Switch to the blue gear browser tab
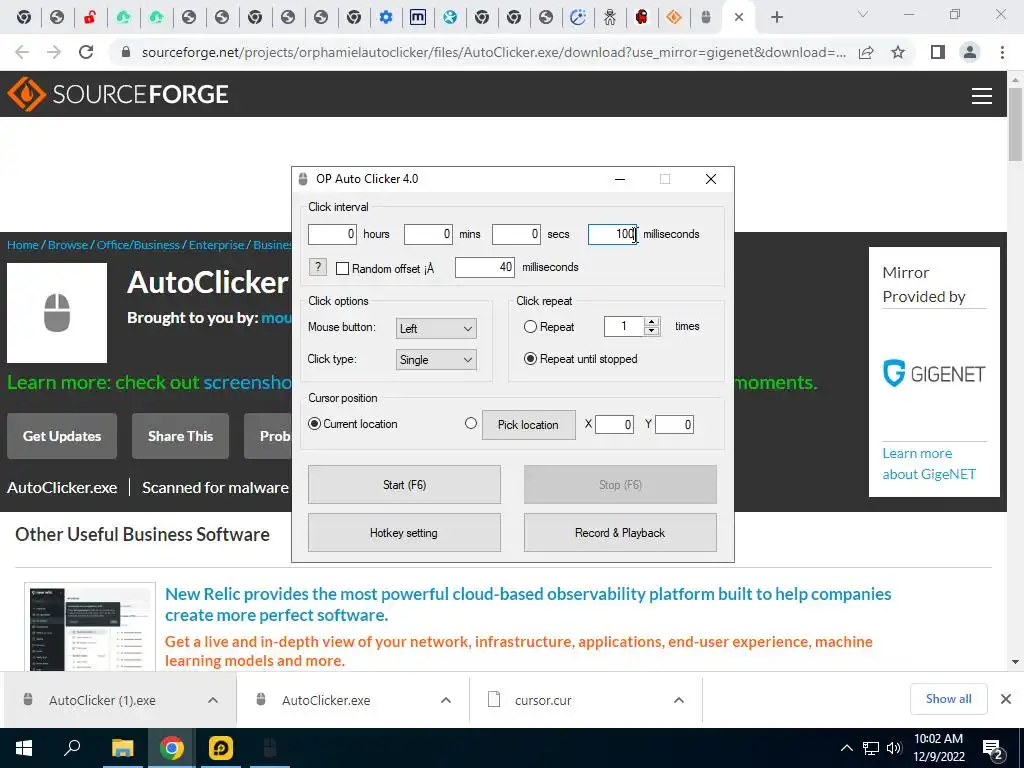Screen dimensions: 1024x768 pos(386,17)
